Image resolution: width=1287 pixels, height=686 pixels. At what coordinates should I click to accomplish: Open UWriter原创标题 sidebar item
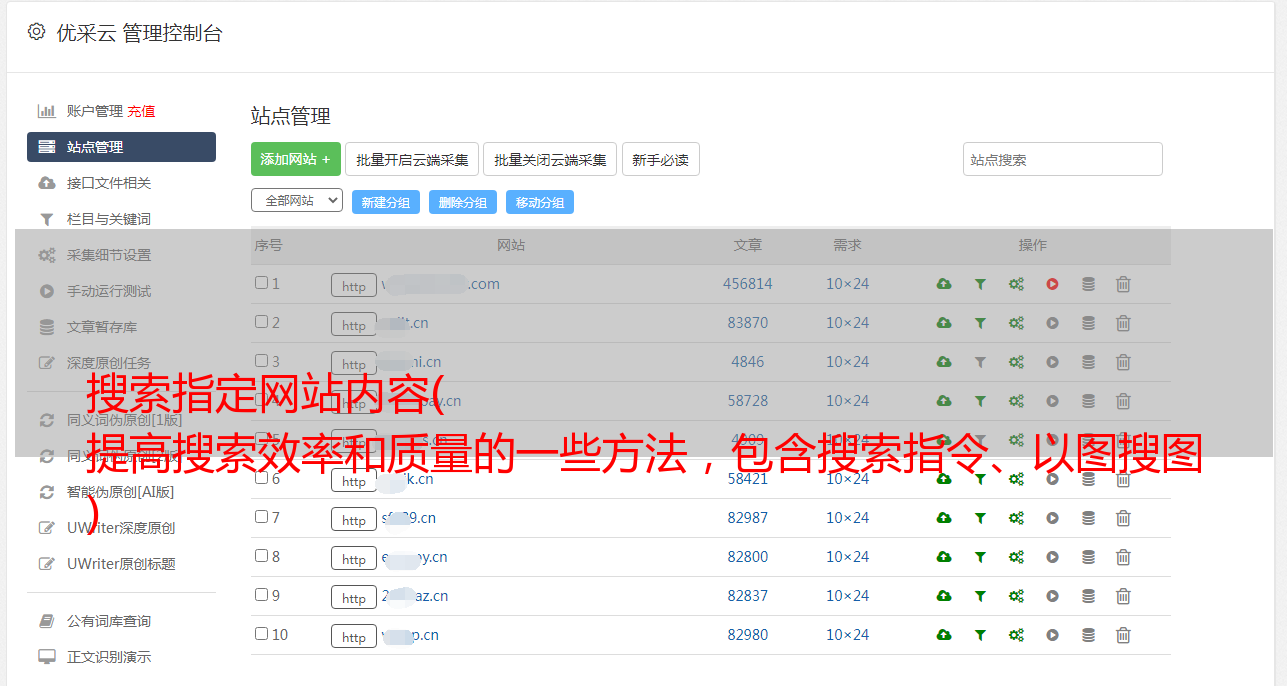coord(121,564)
